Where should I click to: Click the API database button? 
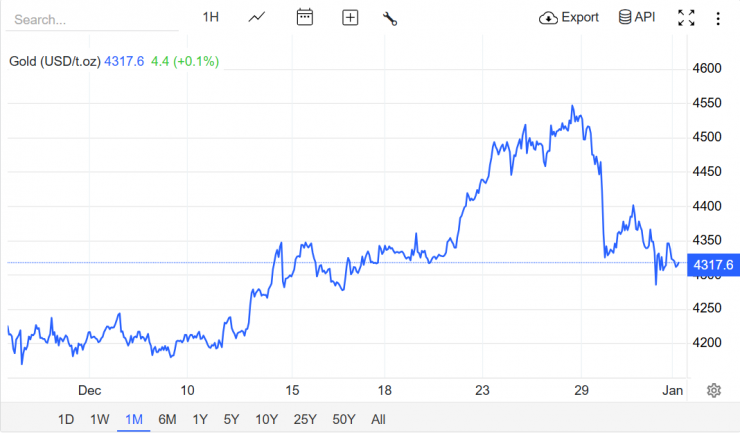tap(636, 17)
